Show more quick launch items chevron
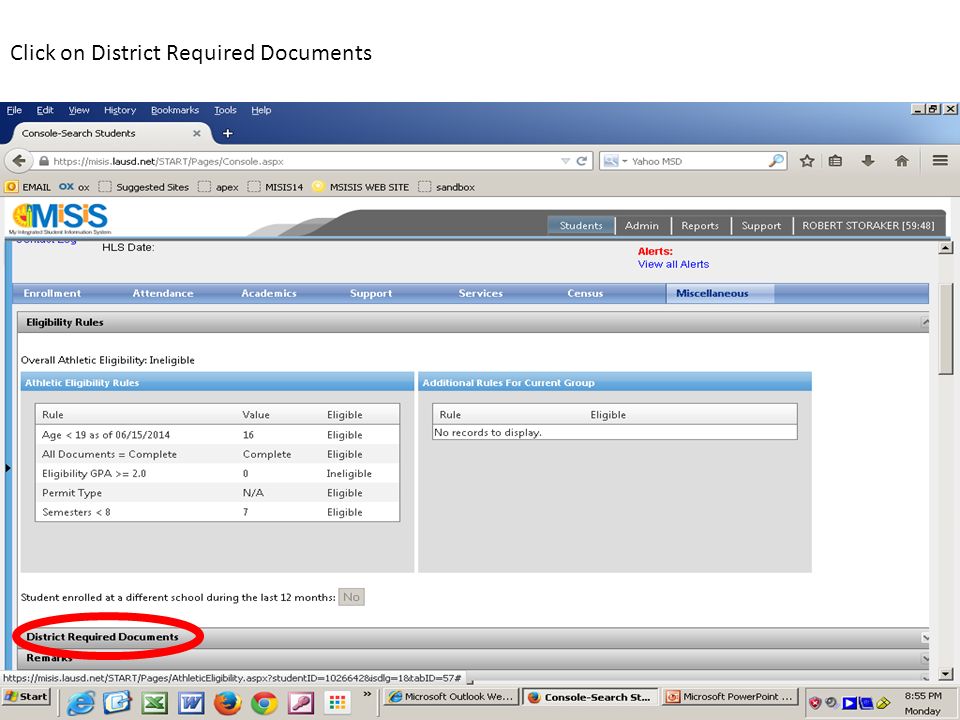Viewport: 960px width, 720px height. (367, 694)
